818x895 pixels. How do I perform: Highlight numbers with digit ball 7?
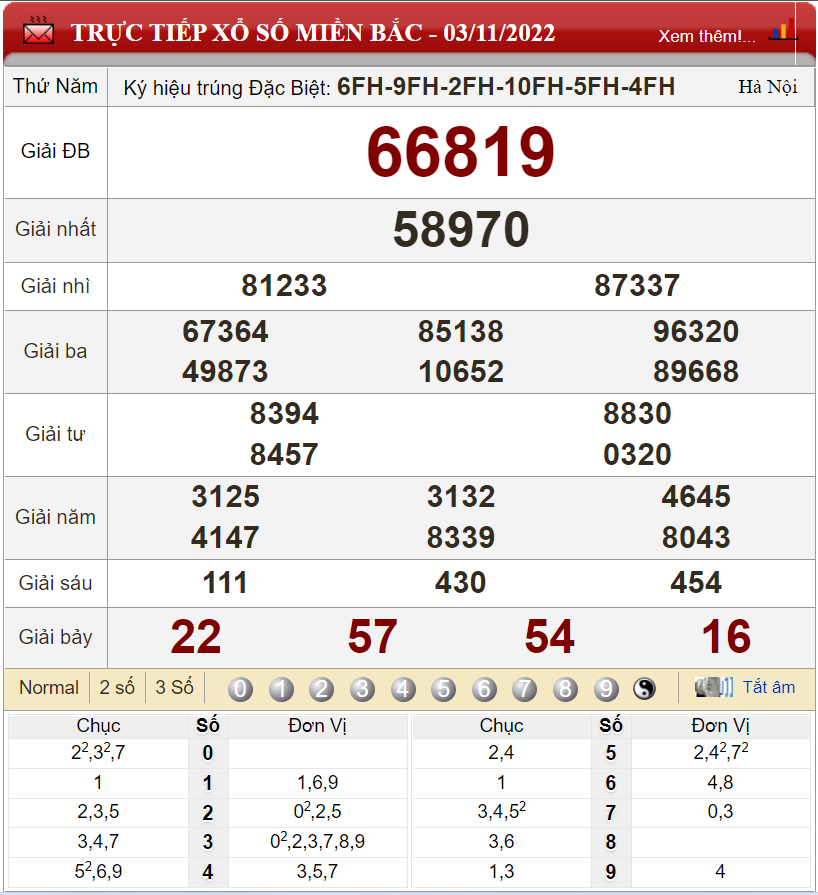coord(525,689)
